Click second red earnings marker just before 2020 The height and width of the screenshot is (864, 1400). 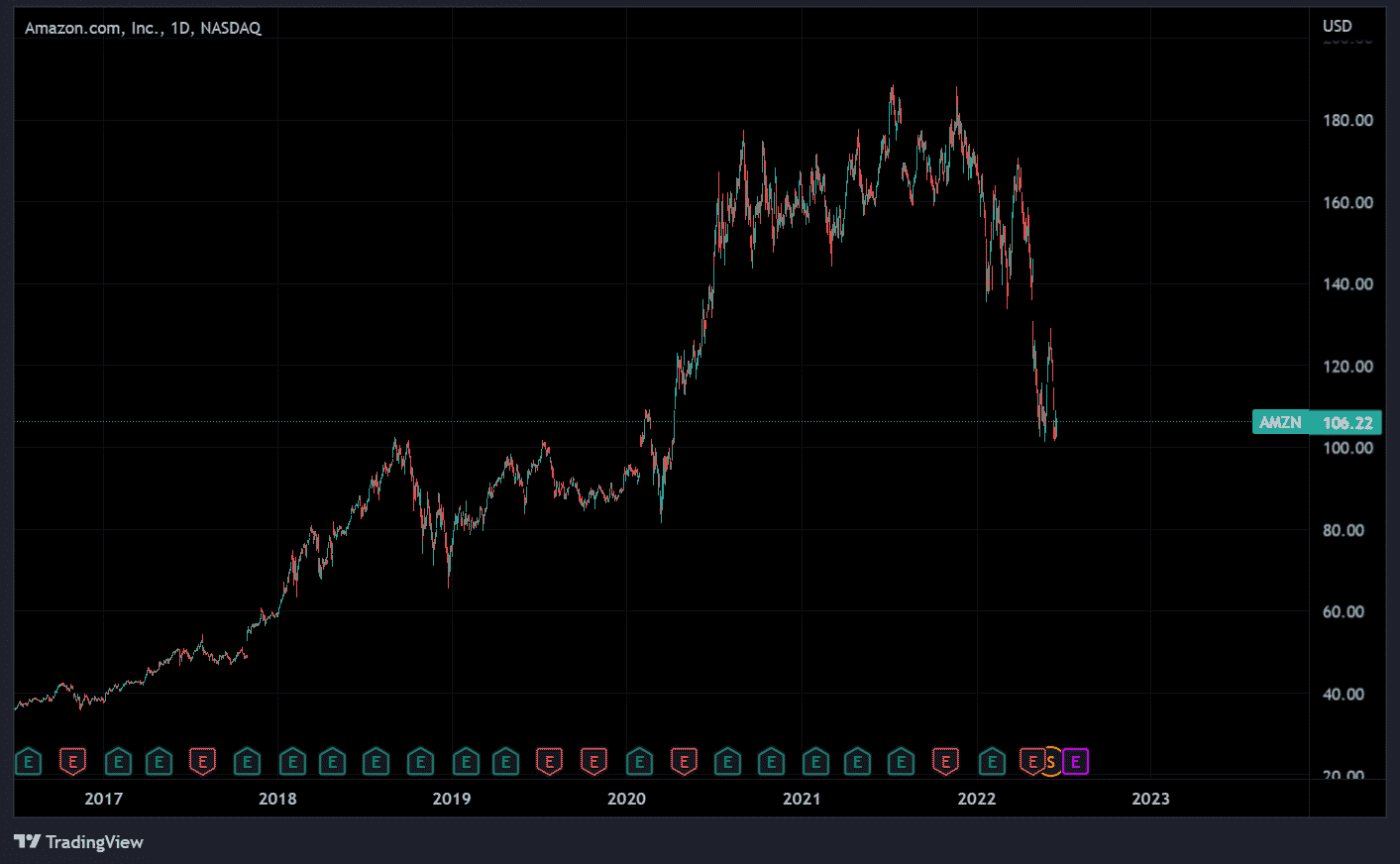point(593,762)
